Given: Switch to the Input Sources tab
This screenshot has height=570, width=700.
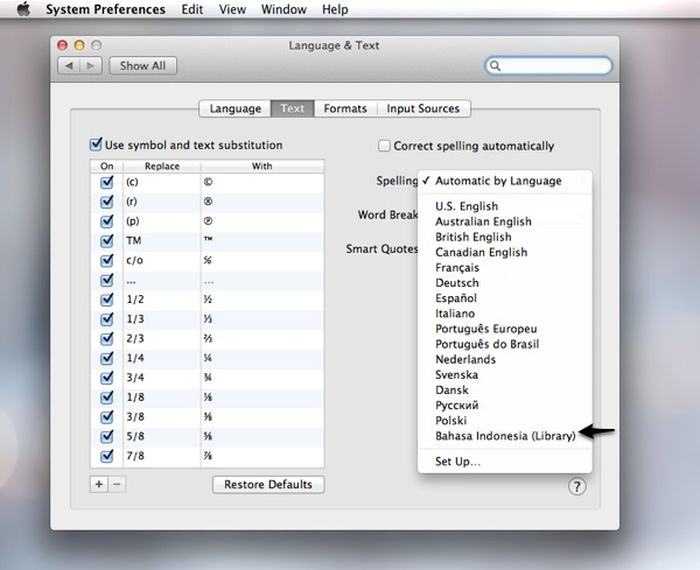Looking at the screenshot, I should pos(423,108).
